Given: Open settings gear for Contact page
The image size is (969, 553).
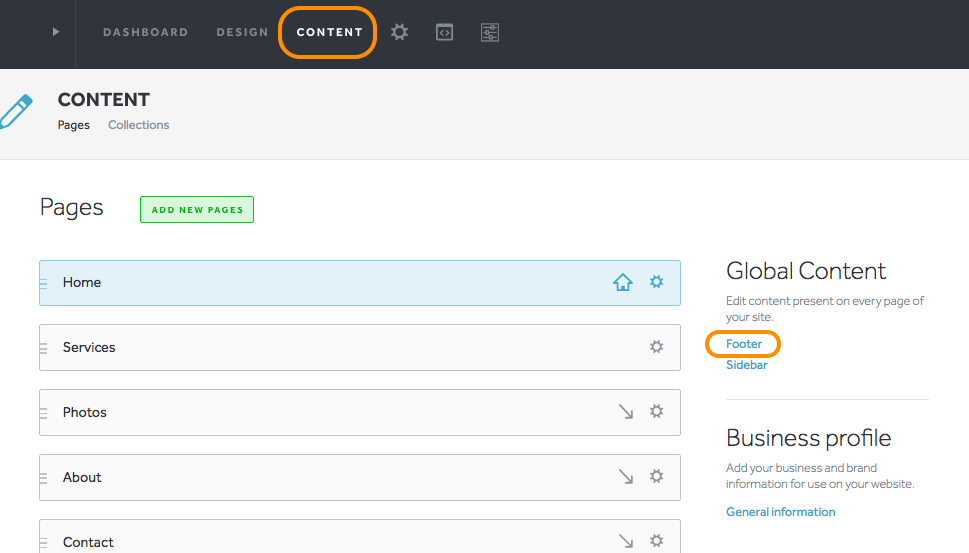Looking at the screenshot, I should click(656, 541).
